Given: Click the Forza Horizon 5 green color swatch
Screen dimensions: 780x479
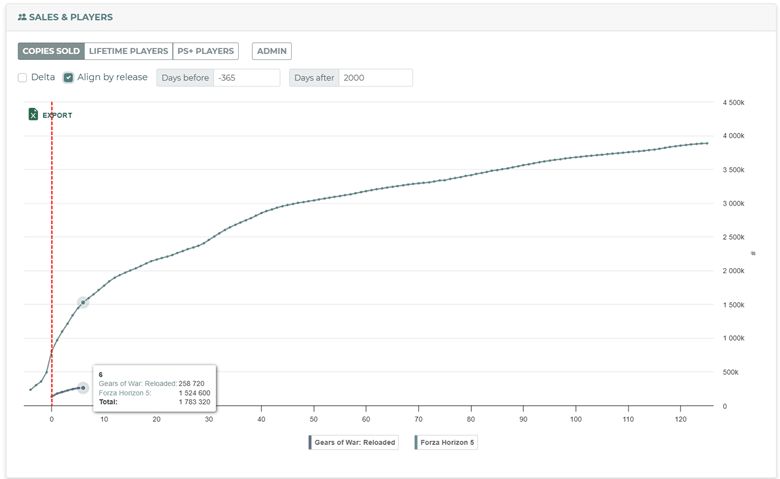Looking at the screenshot, I should click(x=416, y=442).
